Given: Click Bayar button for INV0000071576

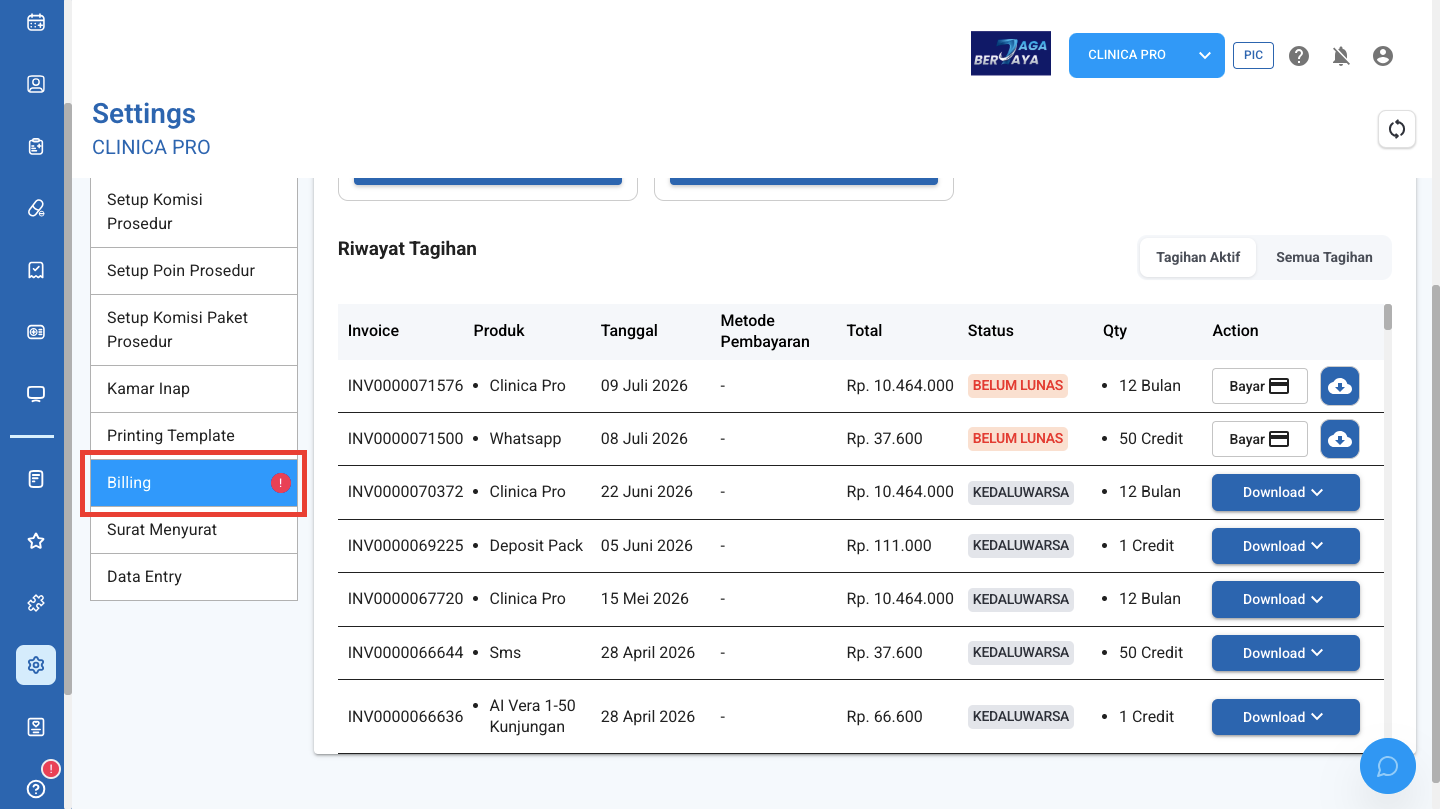Looking at the screenshot, I should coord(1260,386).
